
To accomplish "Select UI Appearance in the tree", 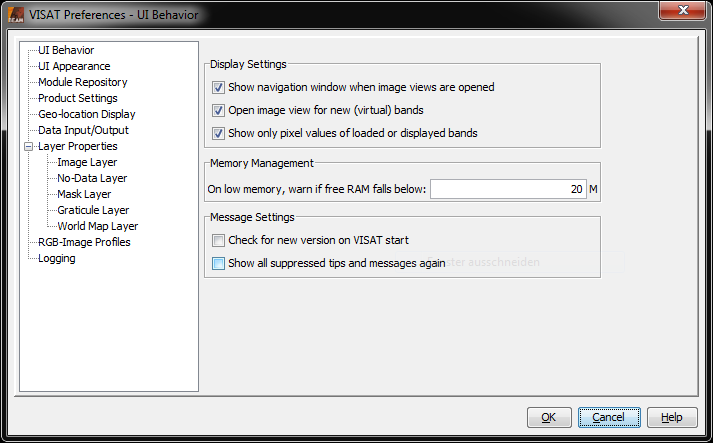I will (x=74, y=66).
